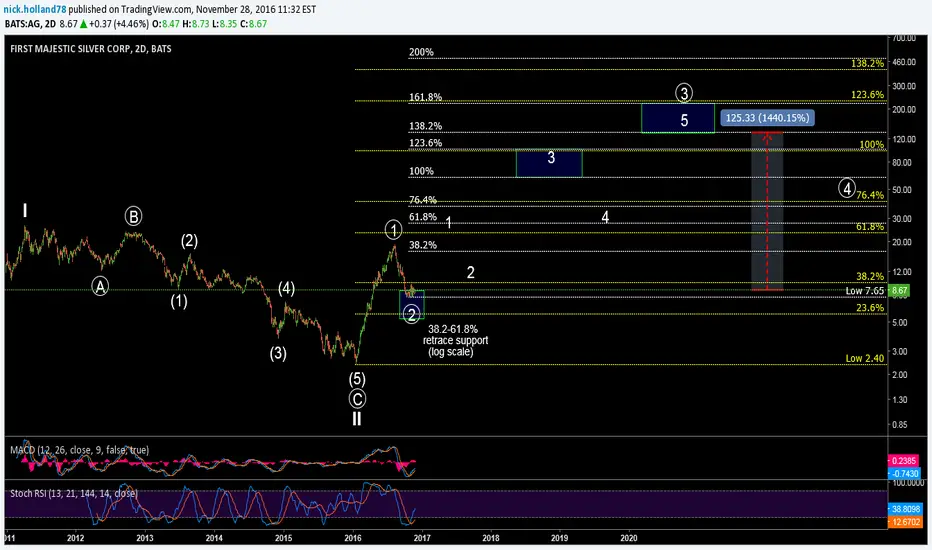The width and height of the screenshot is (932, 550).
Task: Click the BATS:AG, 2D symbol header
Action: pyautogui.click(x=30, y=24)
